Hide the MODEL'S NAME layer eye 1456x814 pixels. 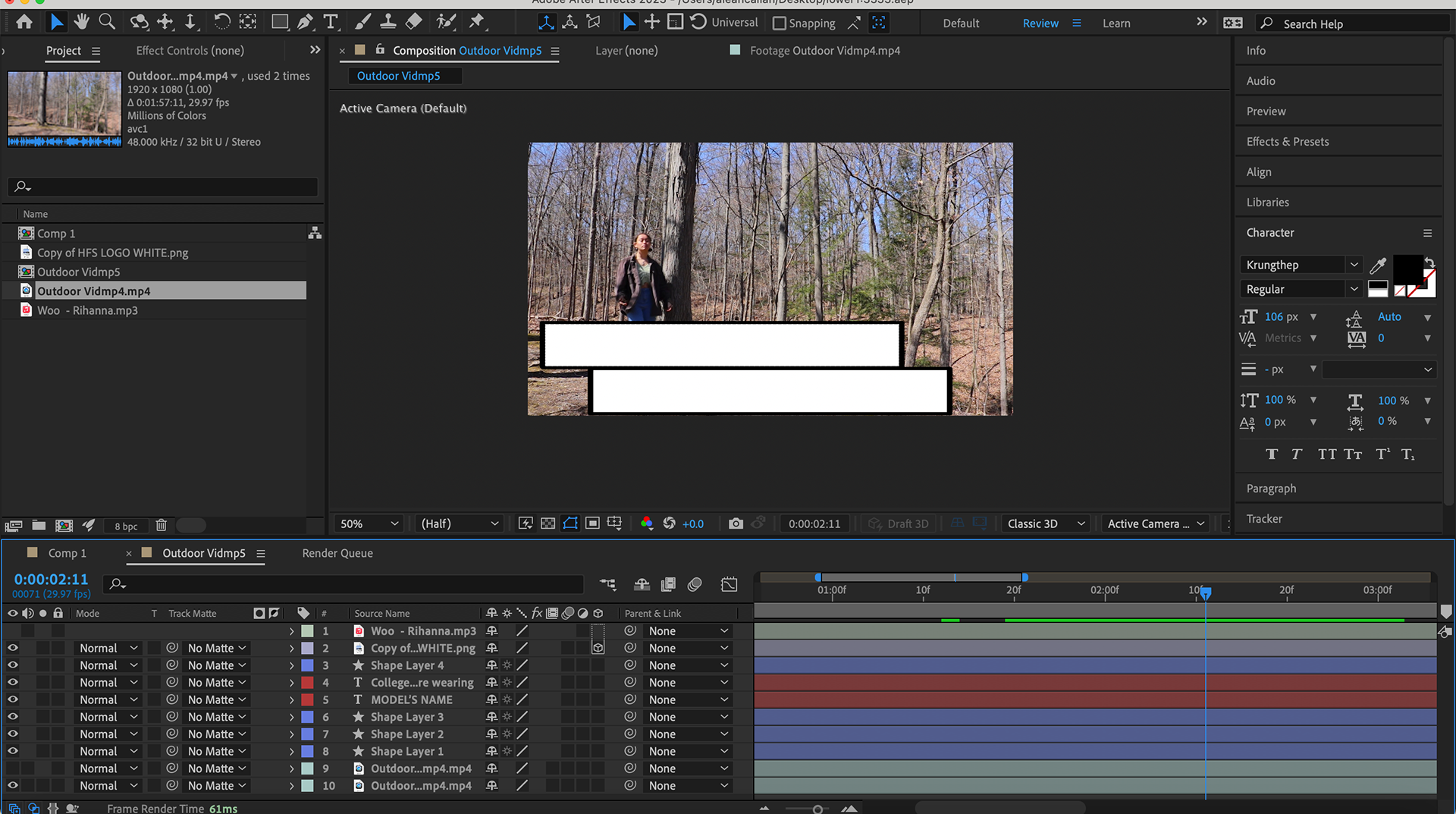[12, 699]
